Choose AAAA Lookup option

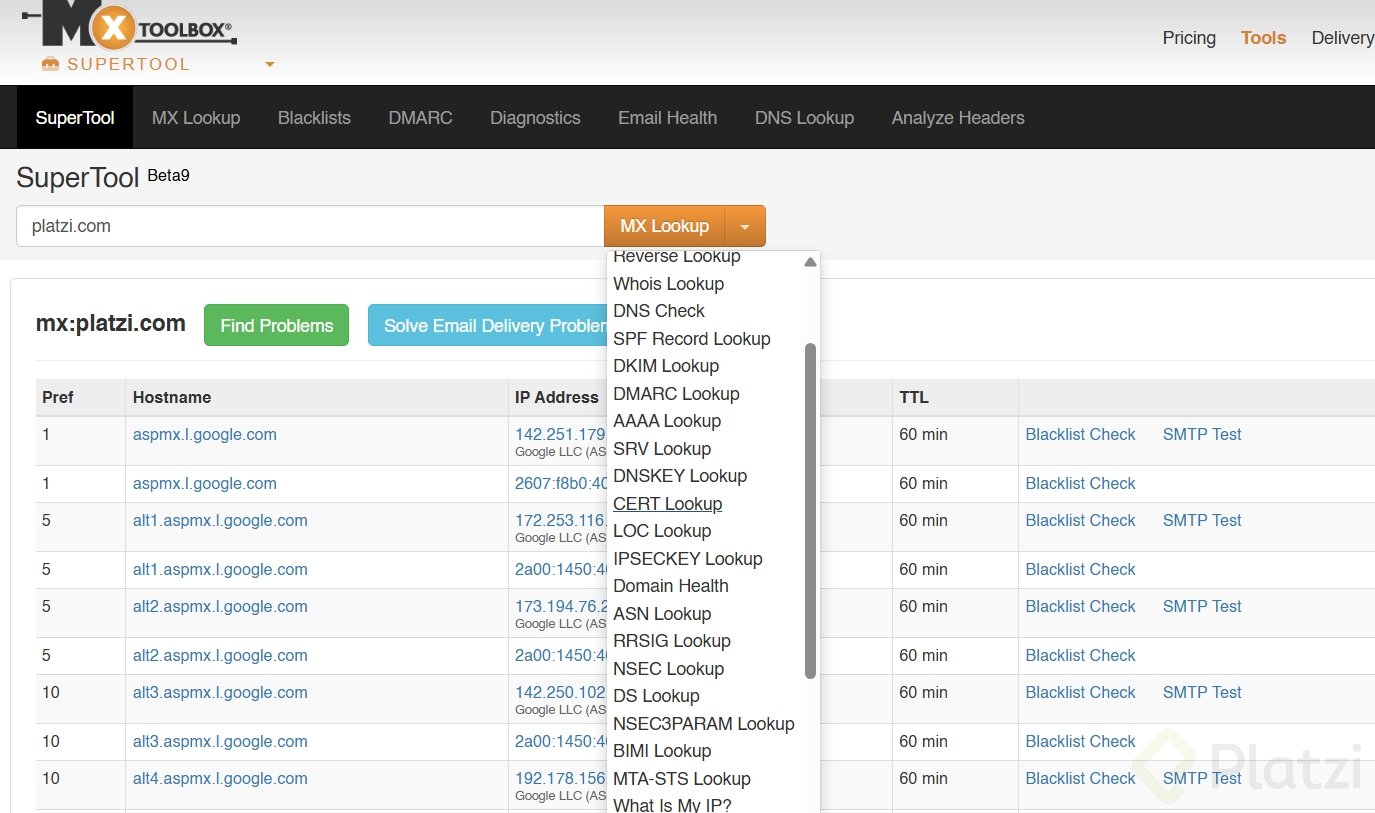667,421
